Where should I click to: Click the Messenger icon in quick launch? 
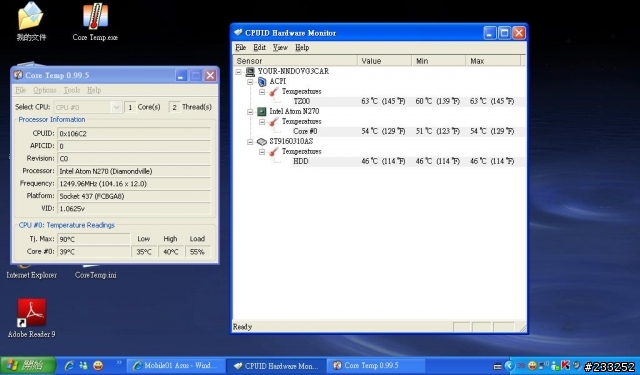pos(83,365)
